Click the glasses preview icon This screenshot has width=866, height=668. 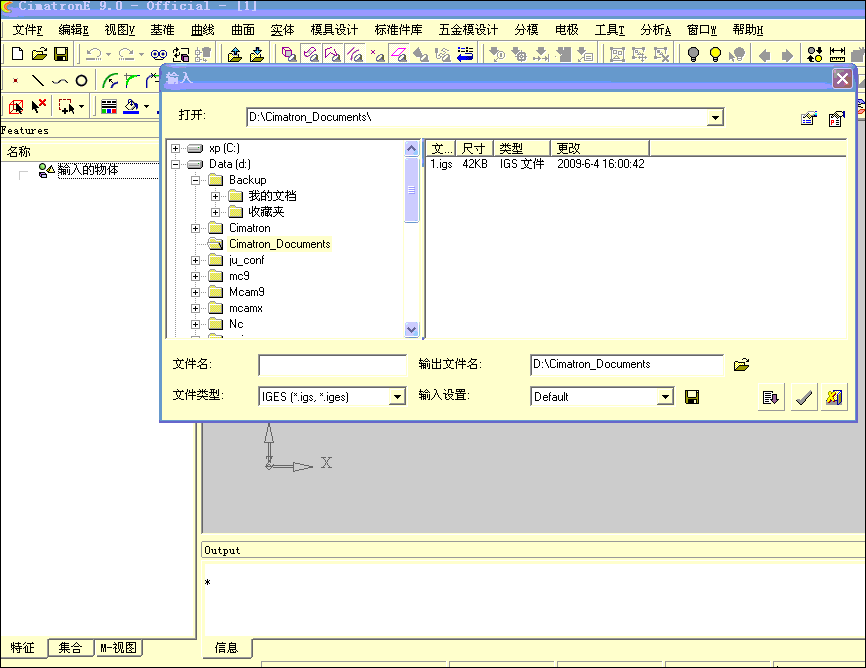click(x=159, y=54)
